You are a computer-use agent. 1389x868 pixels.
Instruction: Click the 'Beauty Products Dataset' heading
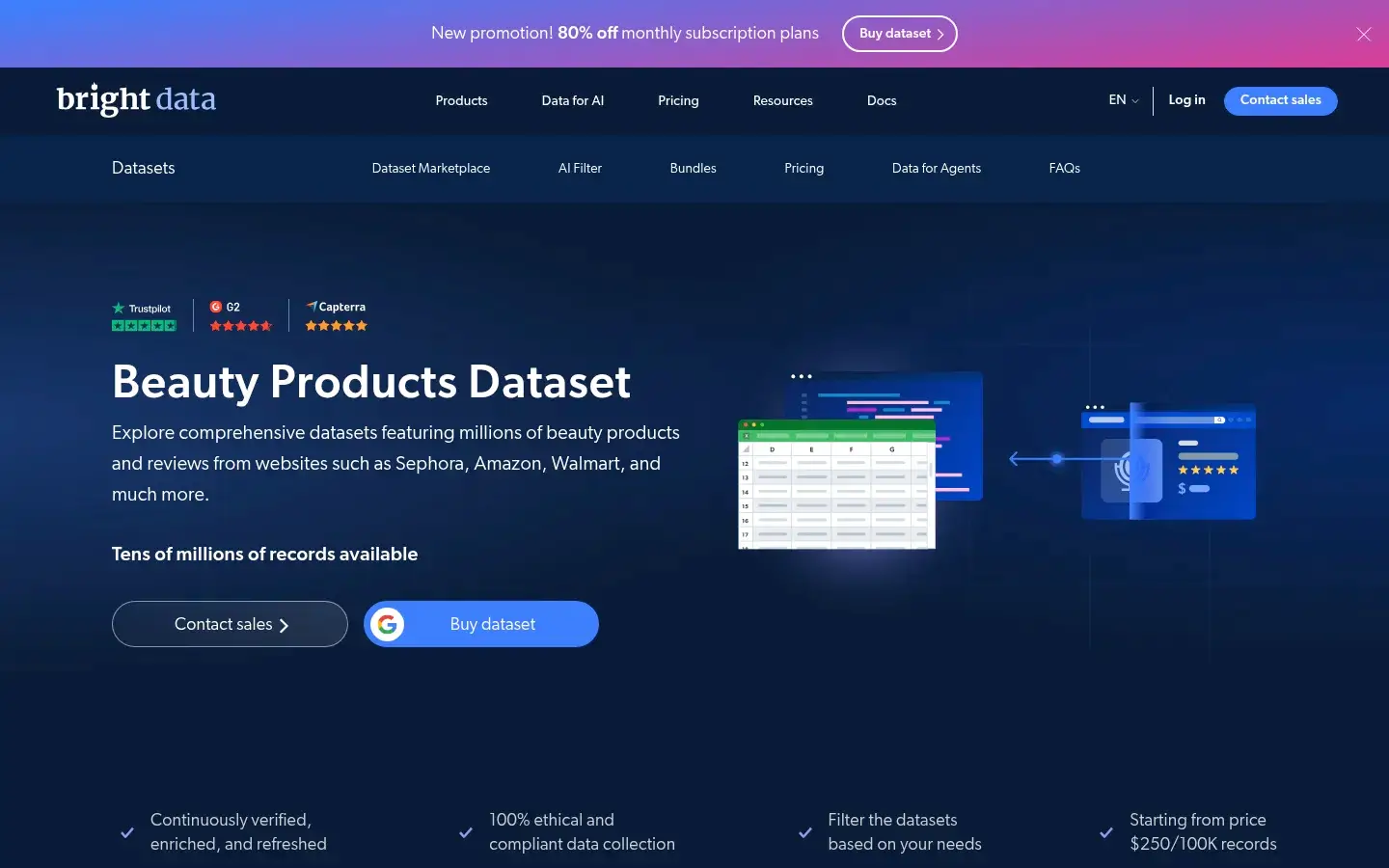point(371,382)
